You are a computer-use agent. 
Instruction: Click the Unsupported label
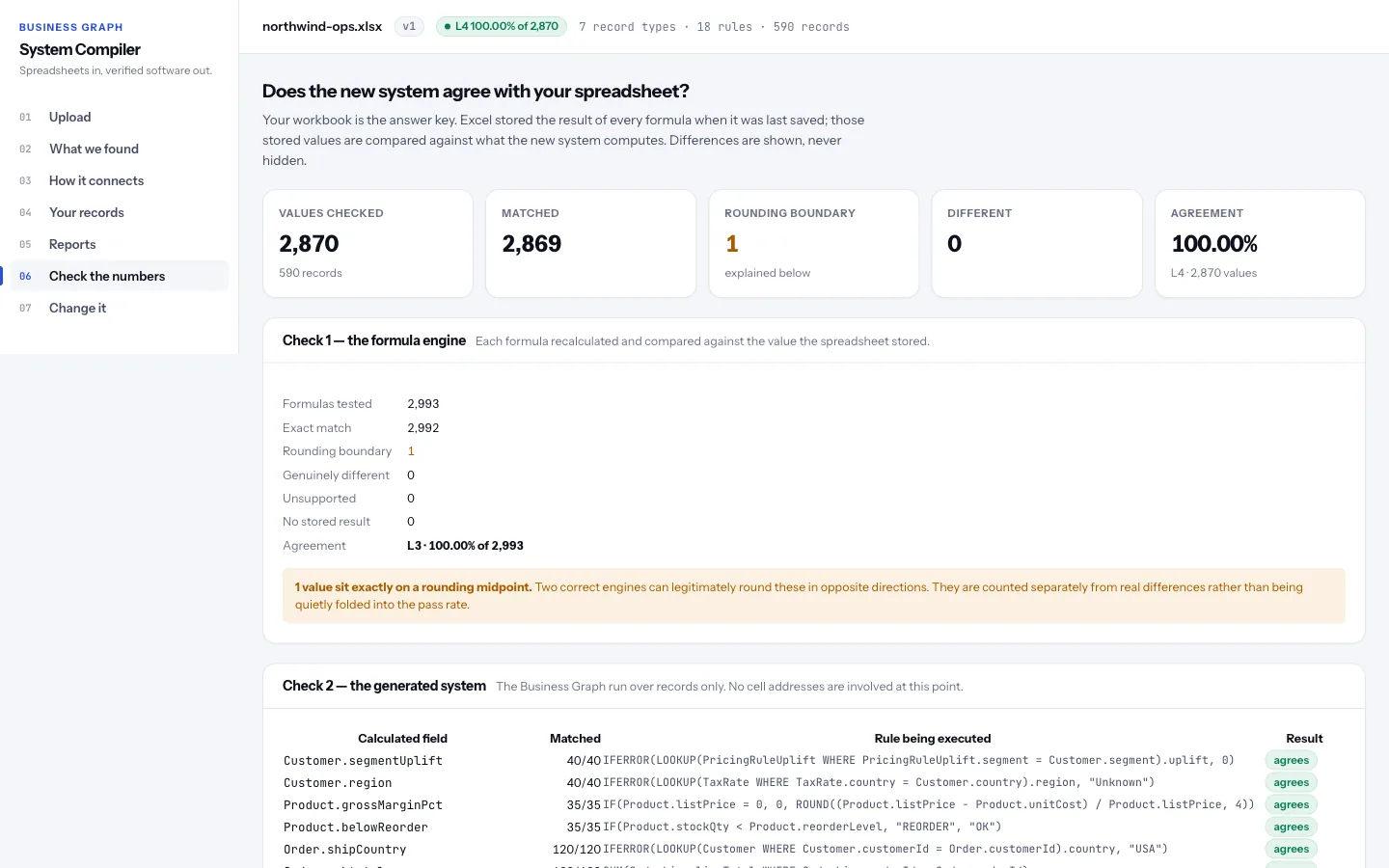tap(319, 499)
